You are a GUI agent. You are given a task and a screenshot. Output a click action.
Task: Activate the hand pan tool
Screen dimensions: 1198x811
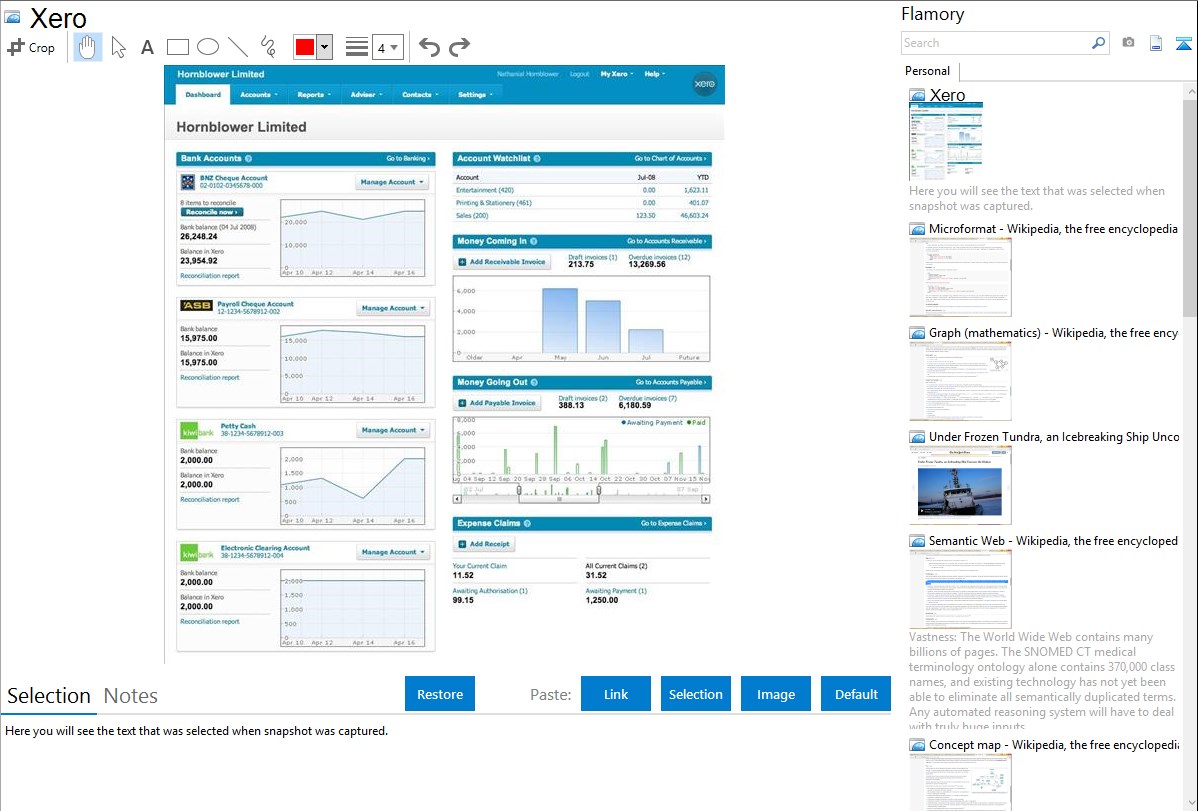[x=87, y=47]
